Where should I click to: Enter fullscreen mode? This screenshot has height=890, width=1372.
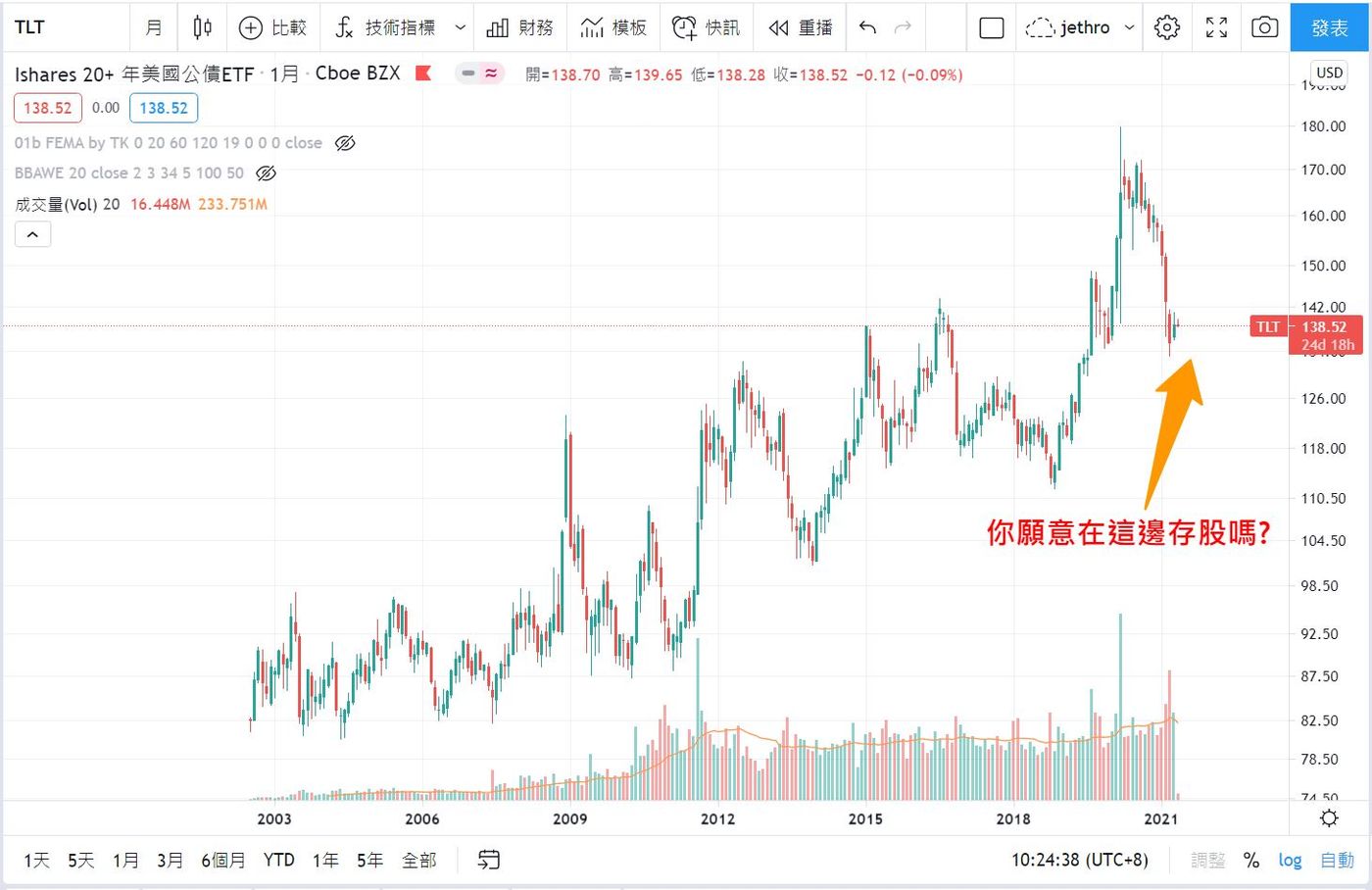[1216, 27]
